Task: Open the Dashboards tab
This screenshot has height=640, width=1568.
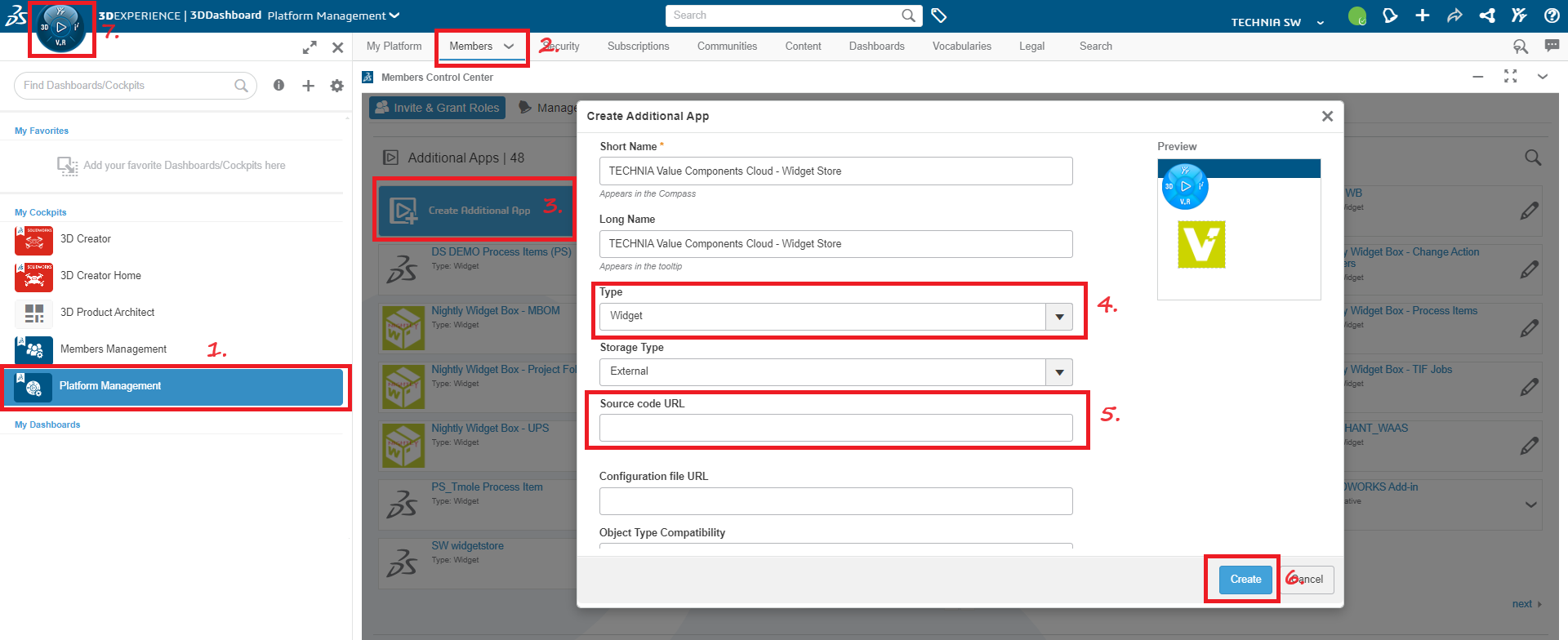Action: pos(876,47)
